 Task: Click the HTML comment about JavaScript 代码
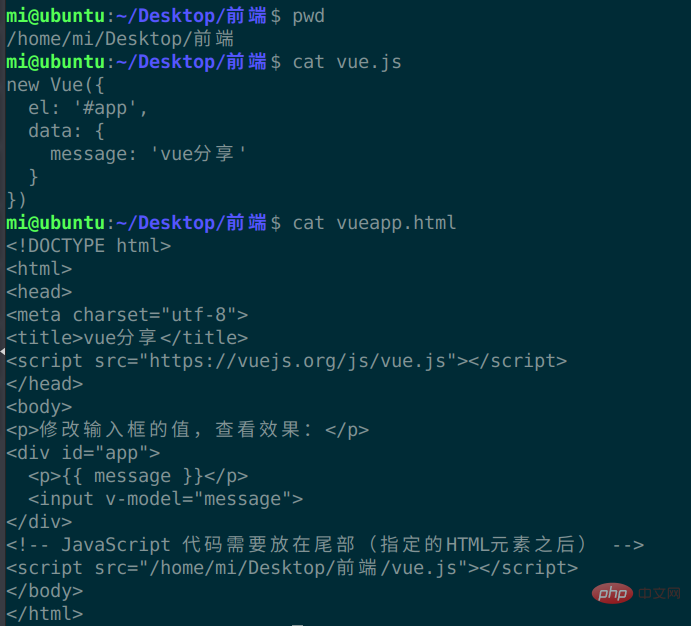[325, 545]
